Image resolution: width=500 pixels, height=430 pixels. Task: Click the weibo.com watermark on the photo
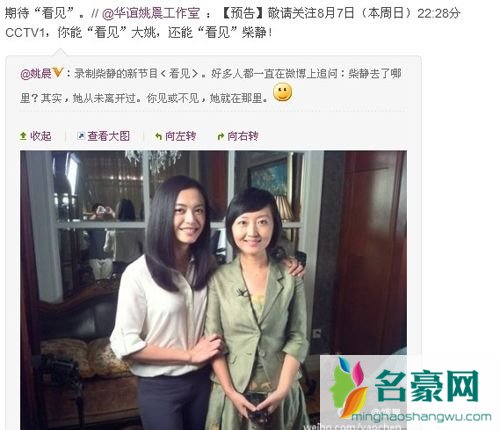pos(353,427)
